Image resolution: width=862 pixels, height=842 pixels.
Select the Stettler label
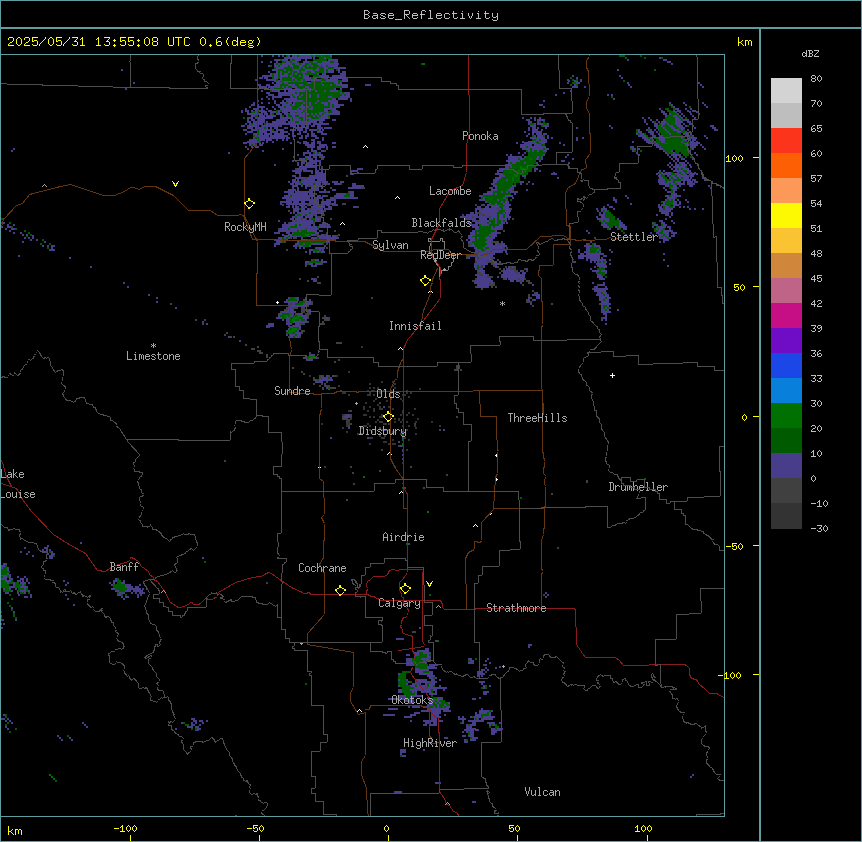[x=634, y=237]
